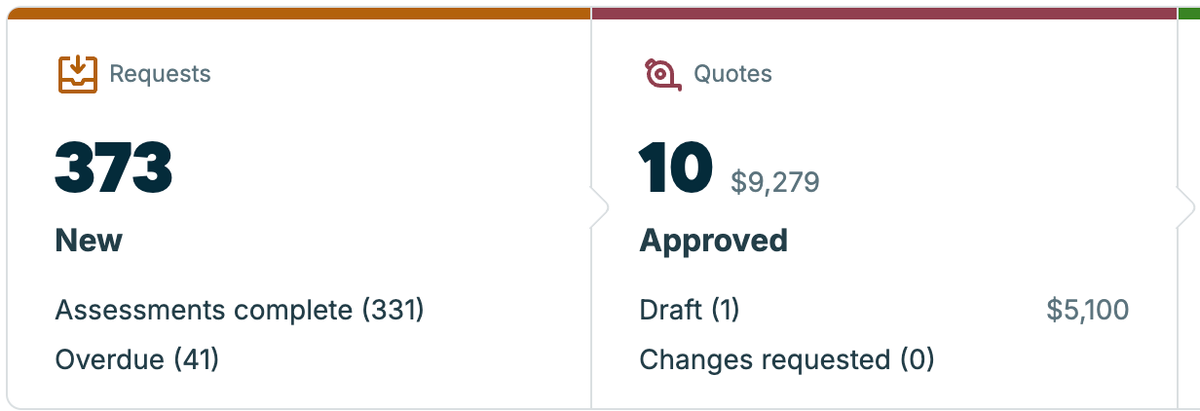Click the maroon bar above Quotes card
The height and width of the screenshot is (411, 1200).
884,13
